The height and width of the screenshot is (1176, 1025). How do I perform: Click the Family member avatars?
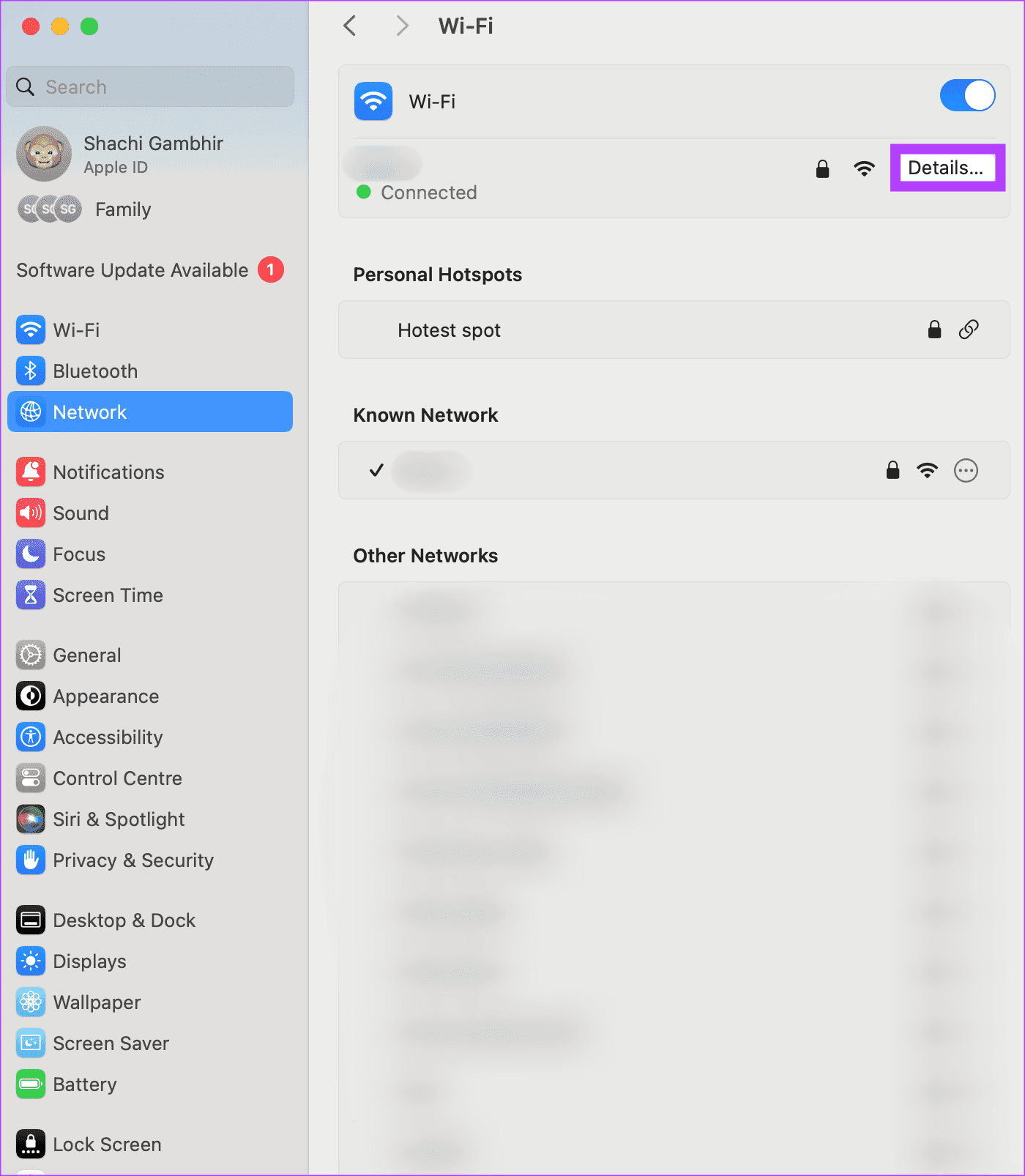click(50, 209)
